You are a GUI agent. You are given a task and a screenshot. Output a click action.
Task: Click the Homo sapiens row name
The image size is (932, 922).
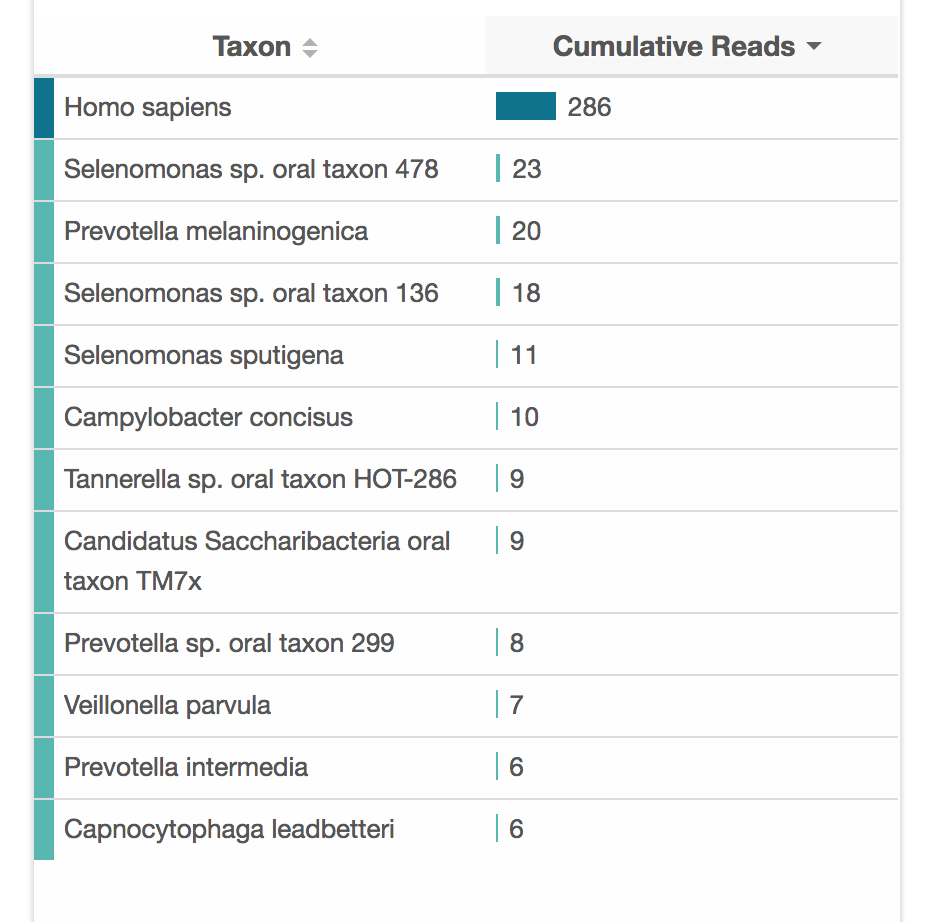(148, 107)
